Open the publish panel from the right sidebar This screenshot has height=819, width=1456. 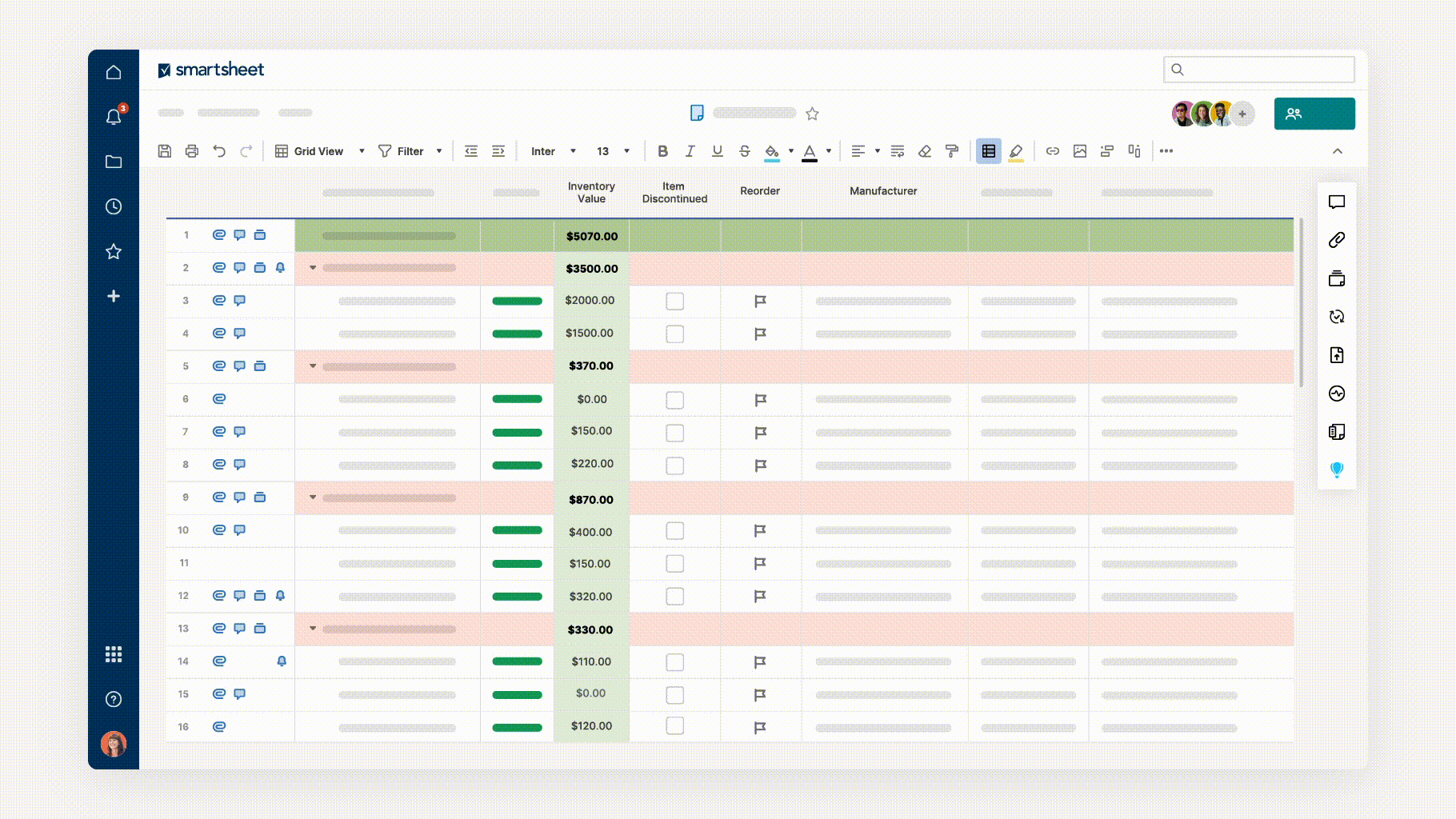tap(1336, 355)
